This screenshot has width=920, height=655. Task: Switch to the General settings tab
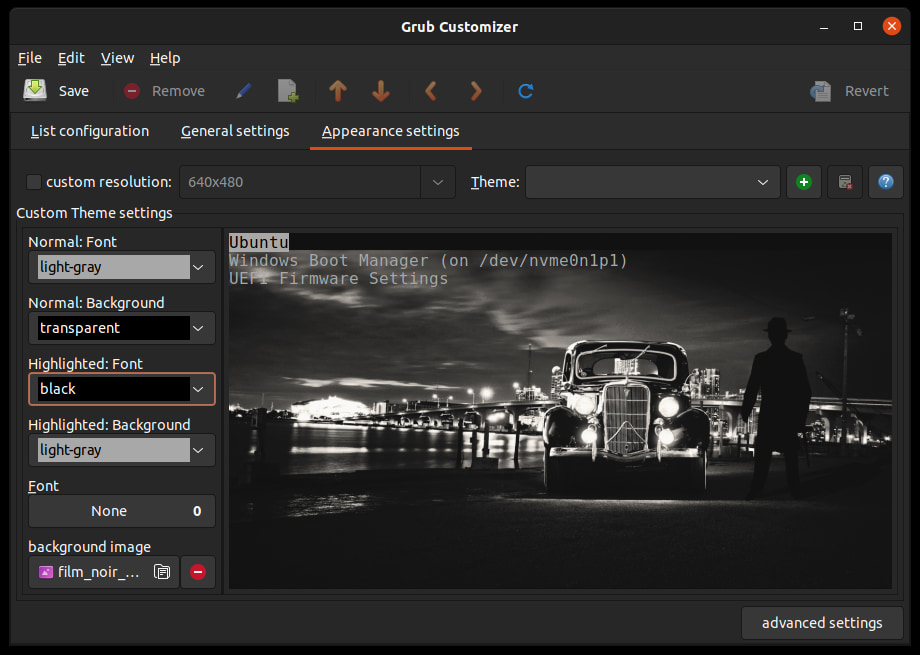tap(235, 131)
